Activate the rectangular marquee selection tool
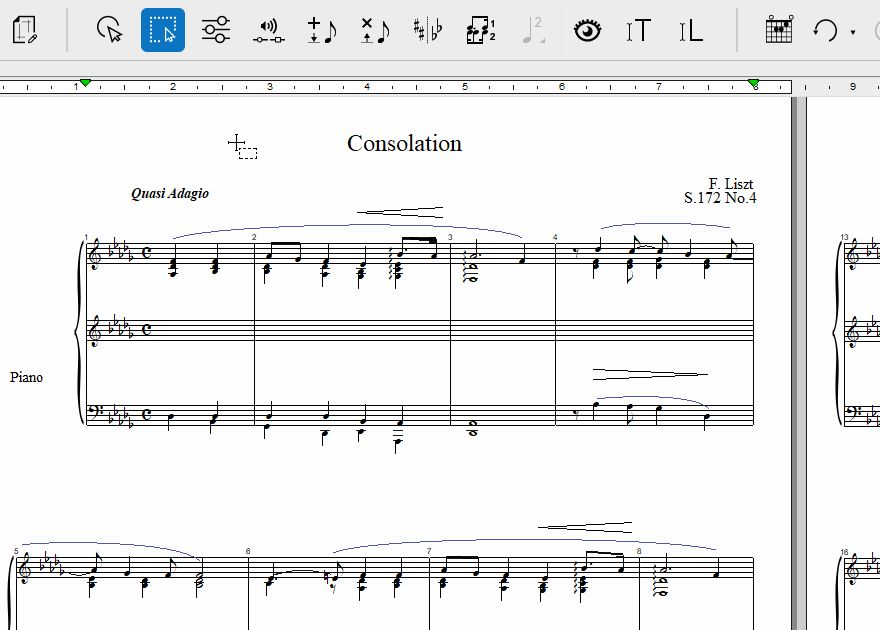The image size is (880, 630). (163, 30)
